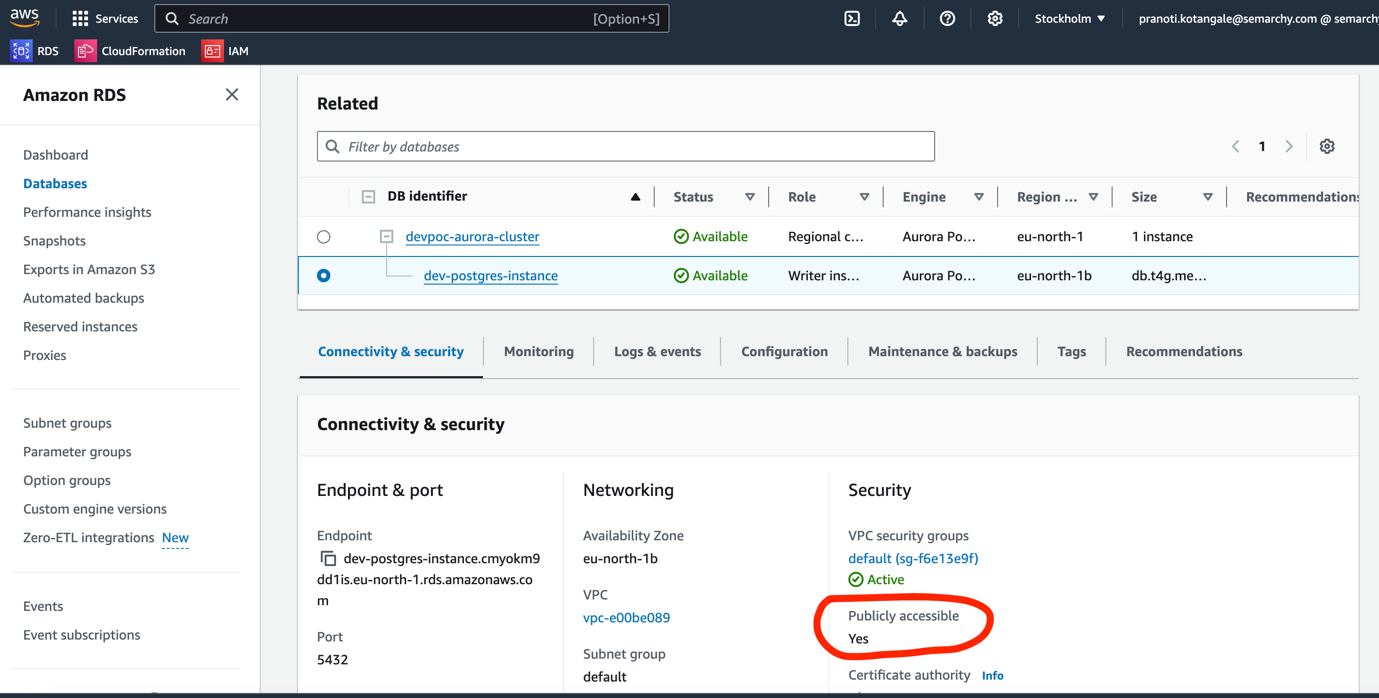Open Proxies in sidebar
Image resolution: width=1379 pixels, height=698 pixels.
click(x=45, y=355)
